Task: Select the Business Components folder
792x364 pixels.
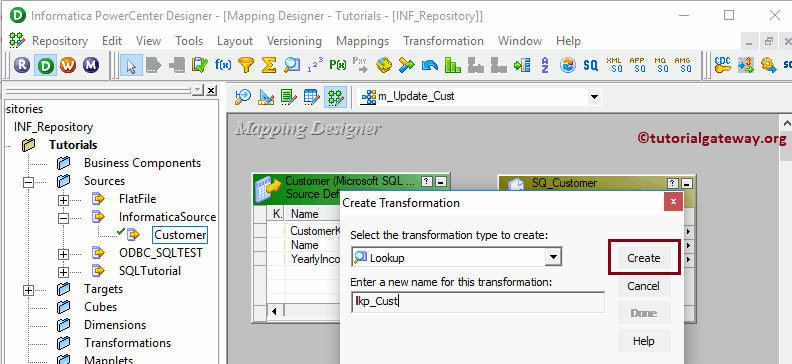Action: coord(142,163)
